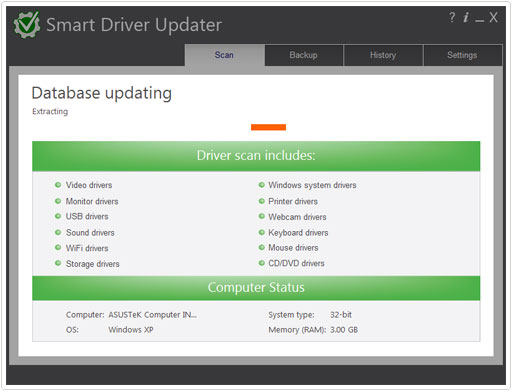Screen dimensions: 512x391
Task: Click the green bullet beside WiFi drivers
Action: [58, 248]
